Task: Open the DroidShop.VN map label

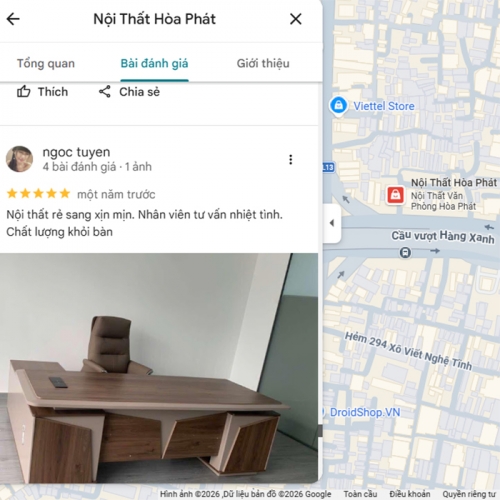Action: point(365,412)
